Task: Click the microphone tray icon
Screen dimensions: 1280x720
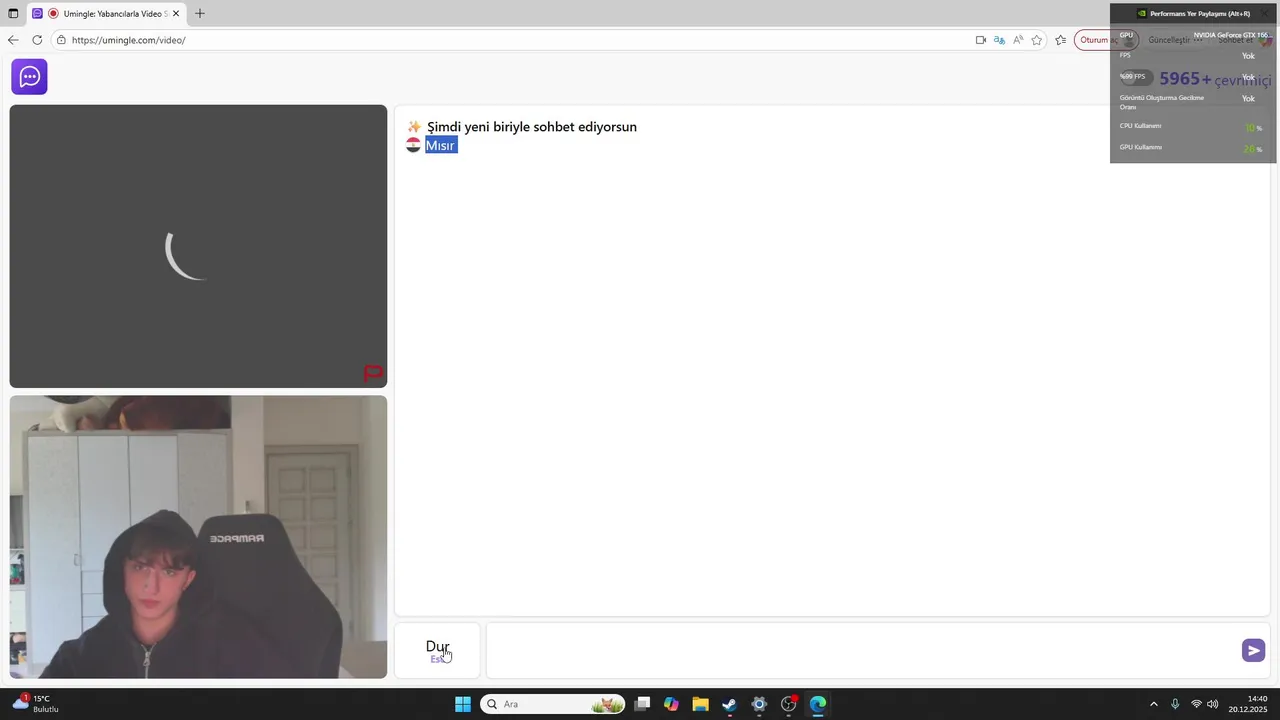Action: [x=1175, y=704]
